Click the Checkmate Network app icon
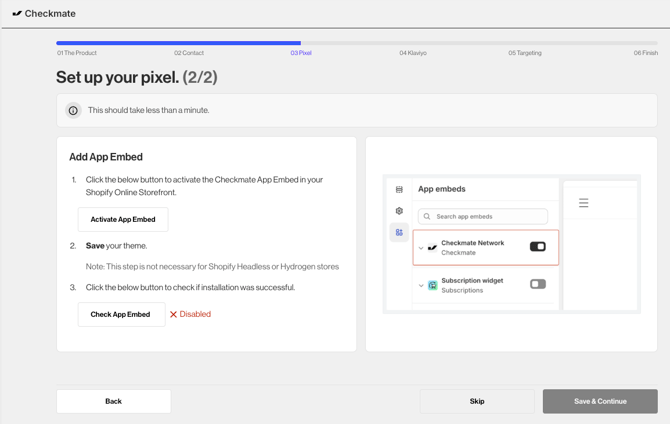670x424 pixels. pos(432,248)
